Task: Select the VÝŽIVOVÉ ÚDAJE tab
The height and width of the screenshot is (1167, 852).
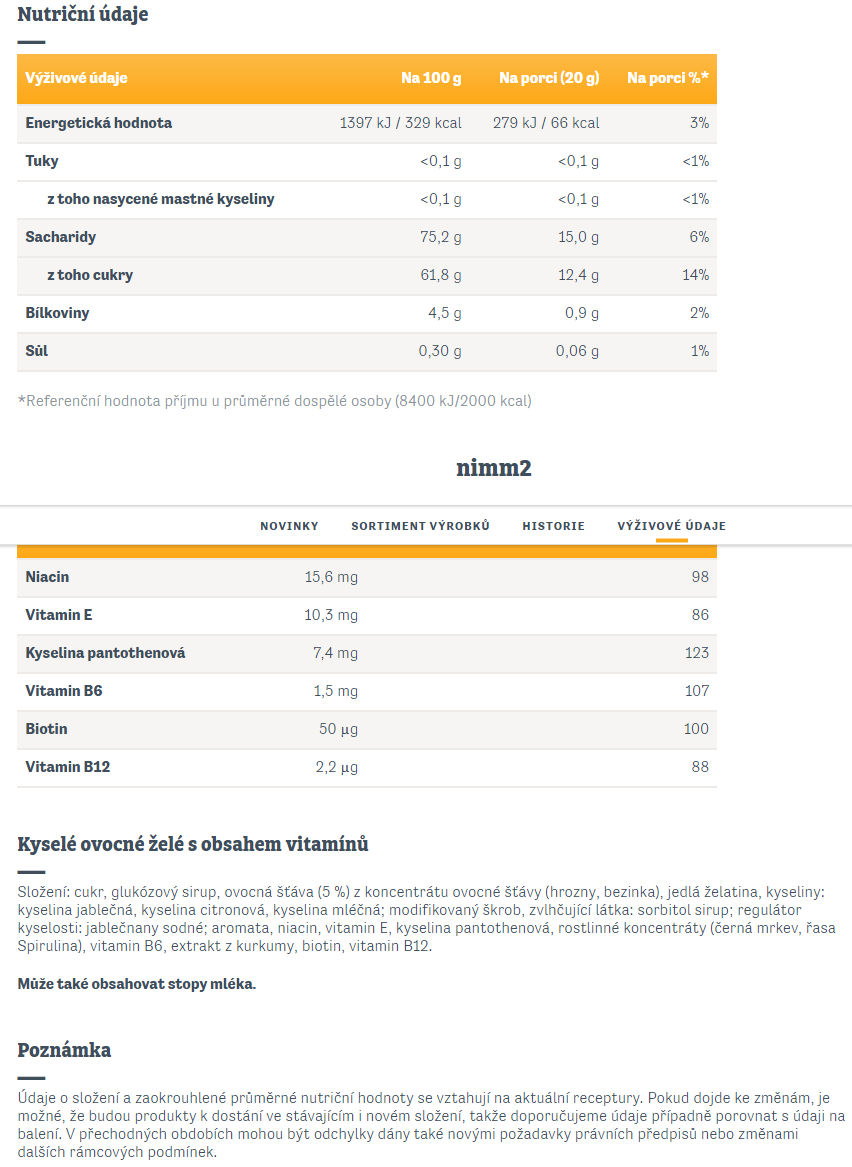Action: (x=671, y=526)
